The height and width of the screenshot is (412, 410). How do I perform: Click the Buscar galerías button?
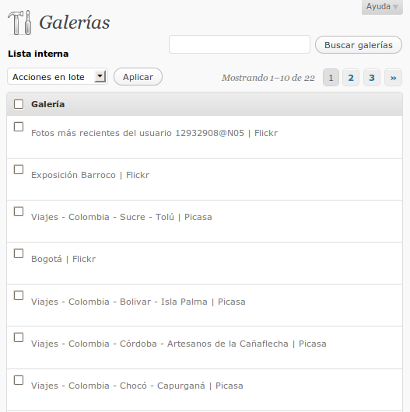(358, 45)
